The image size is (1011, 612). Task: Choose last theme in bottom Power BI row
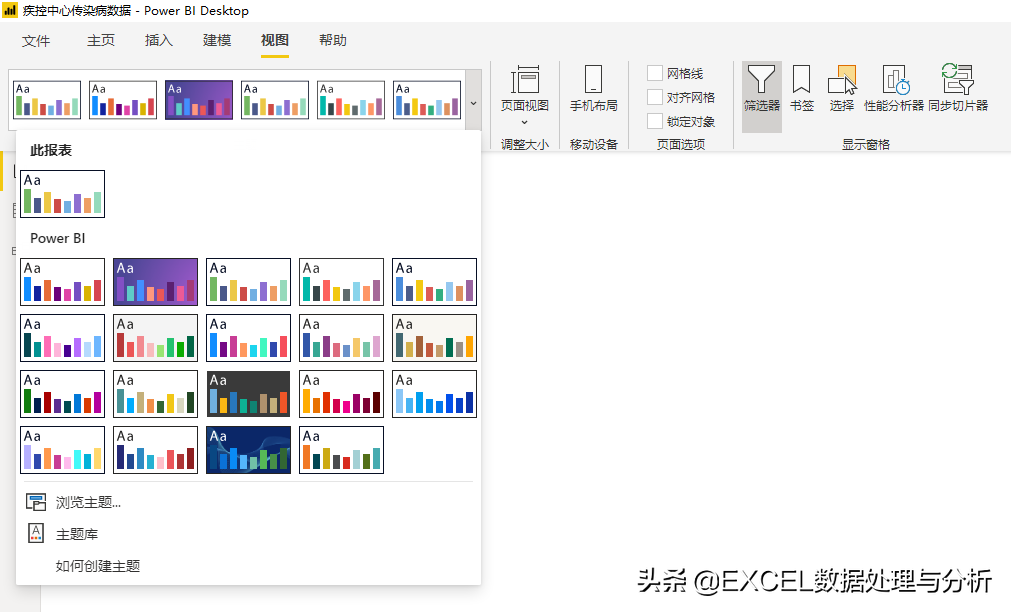tap(341, 450)
